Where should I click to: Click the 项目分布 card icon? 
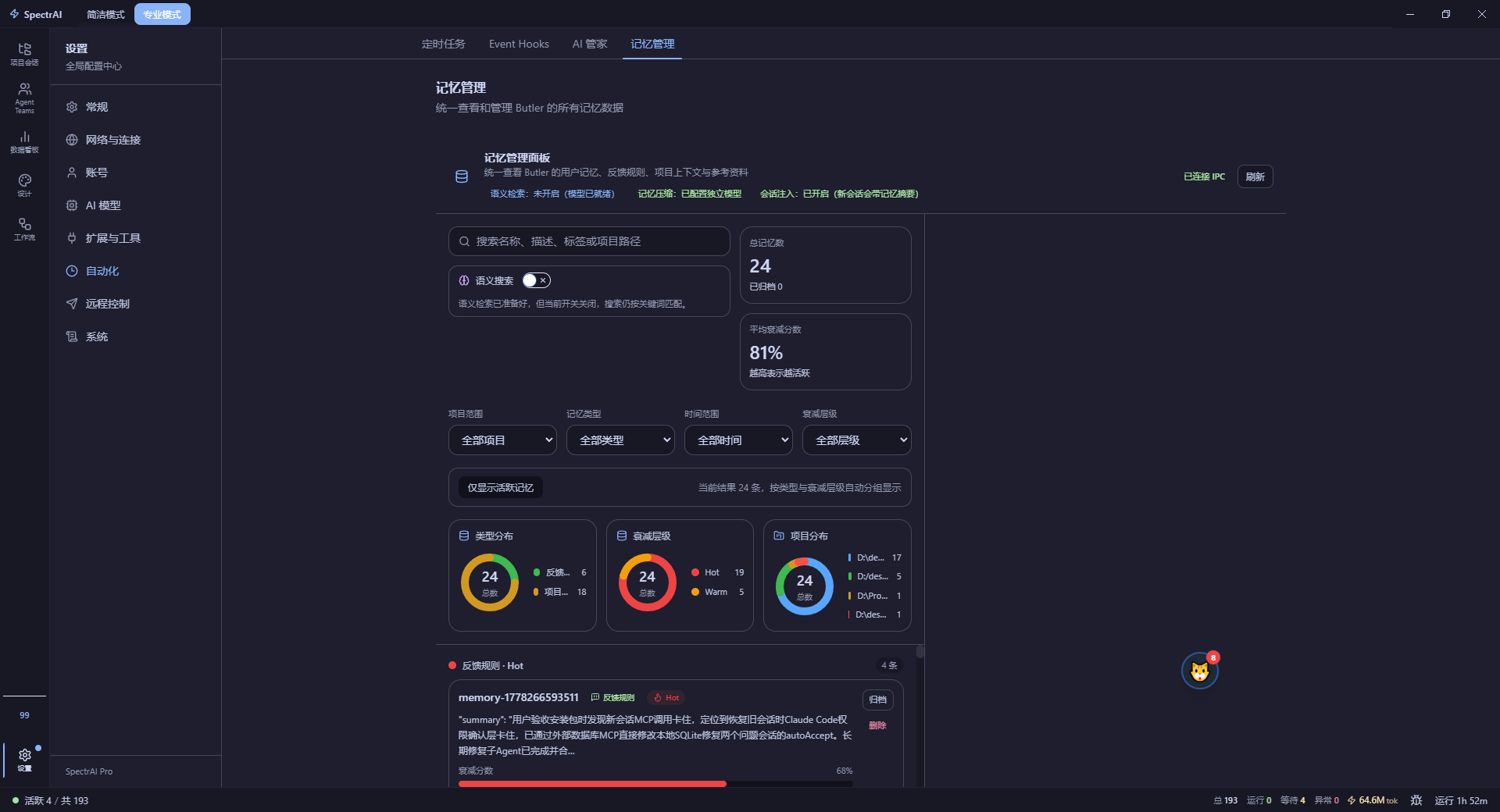click(x=779, y=536)
